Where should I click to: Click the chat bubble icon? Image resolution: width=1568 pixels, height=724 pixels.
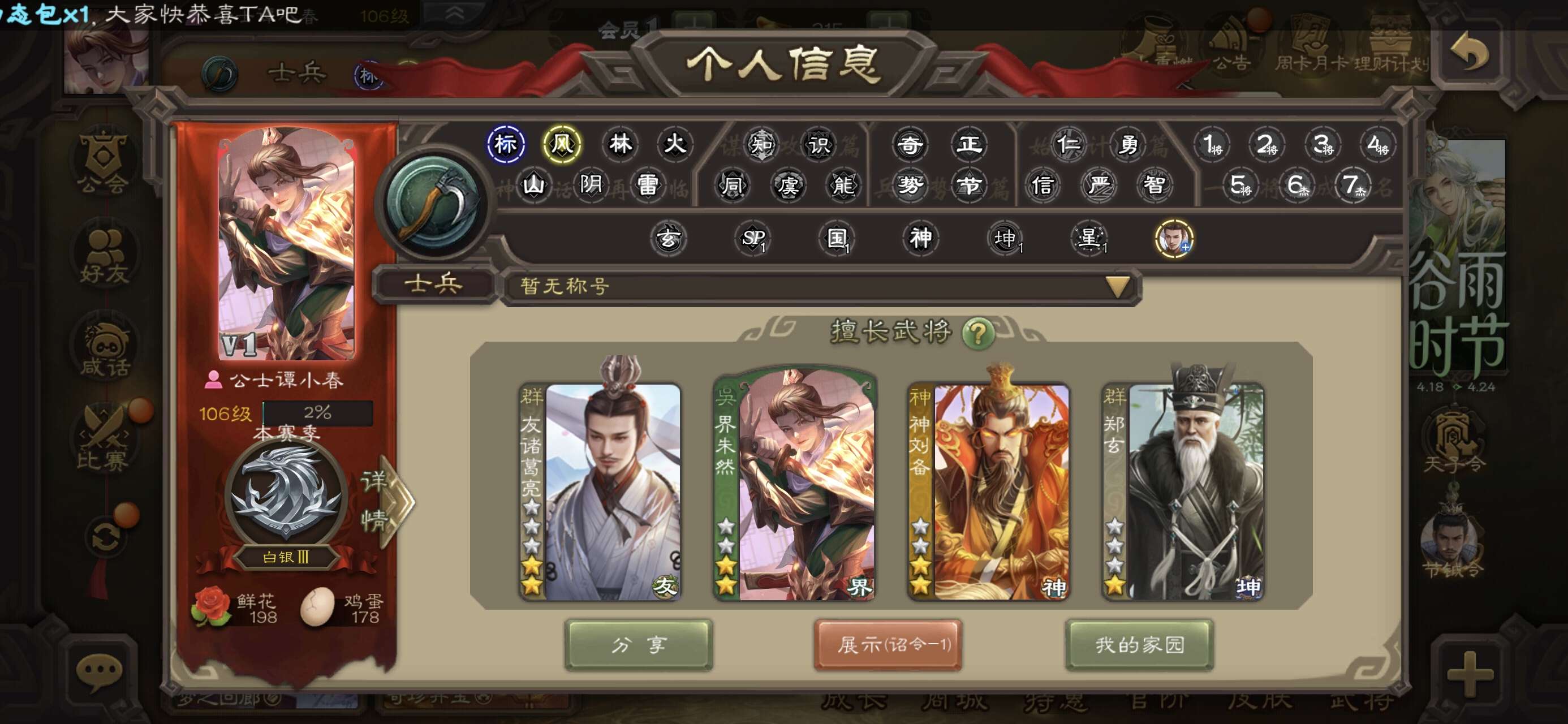98,673
